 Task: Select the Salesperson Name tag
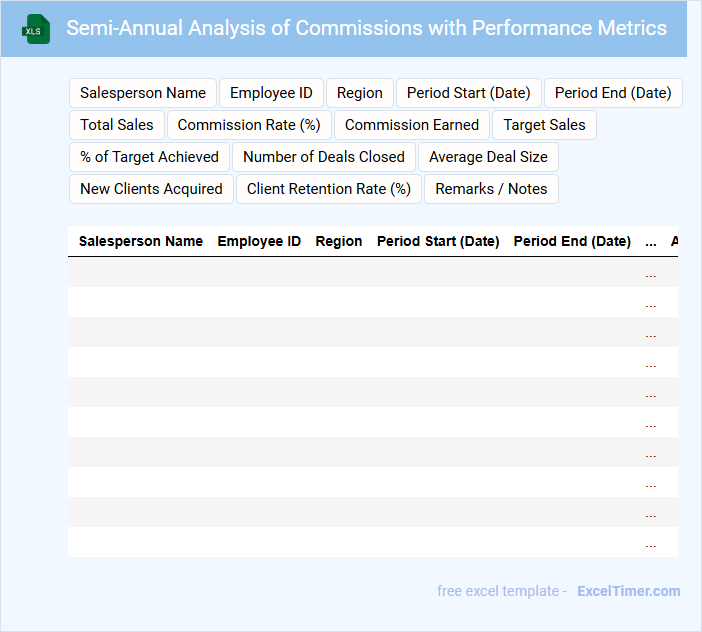click(x=143, y=93)
